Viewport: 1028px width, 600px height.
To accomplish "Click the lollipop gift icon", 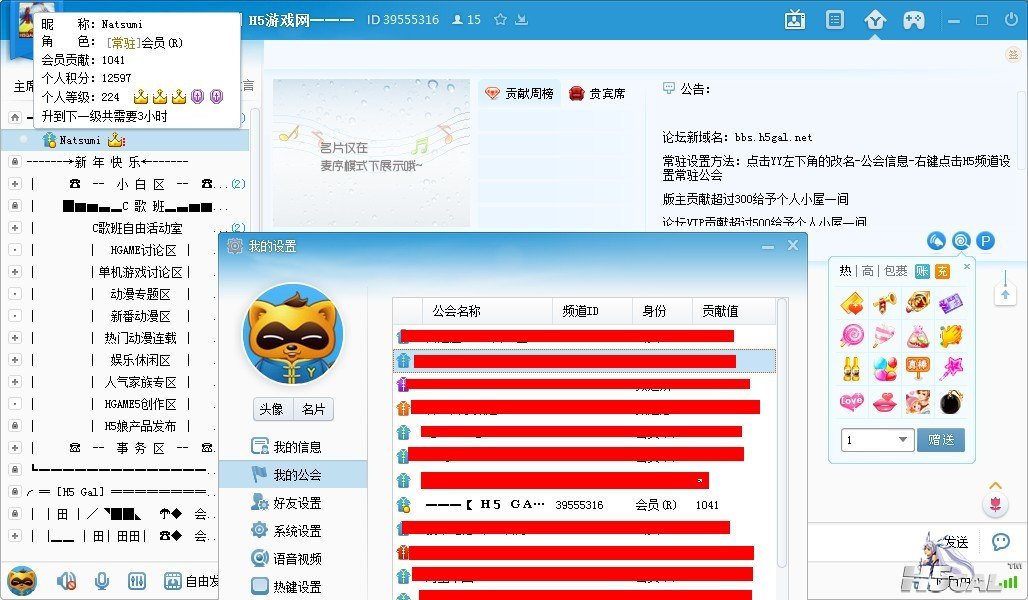I will click(852, 335).
